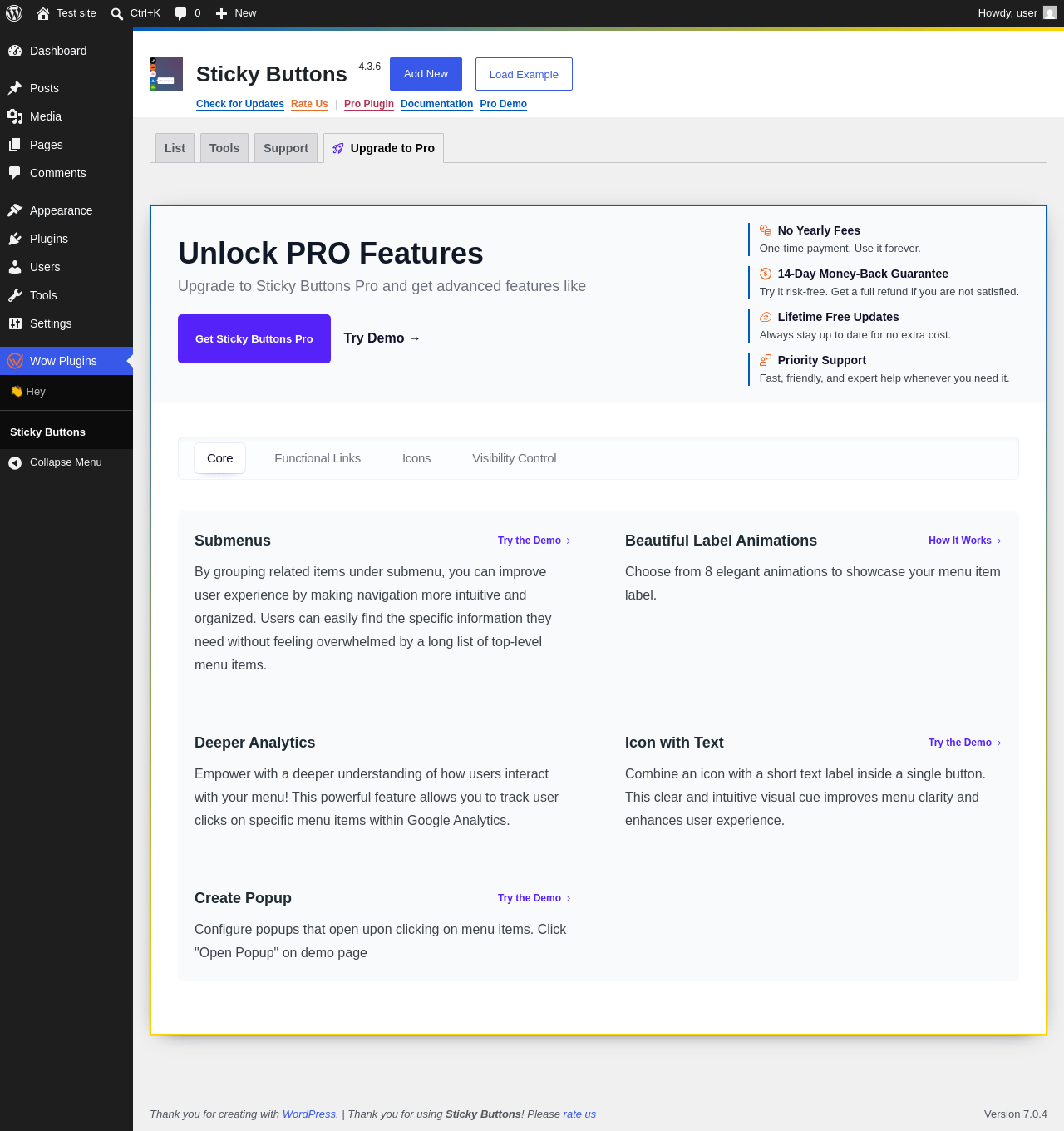
Task: Click the Plugins plug icon
Action: pyautogui.click(x=15, y=239)
